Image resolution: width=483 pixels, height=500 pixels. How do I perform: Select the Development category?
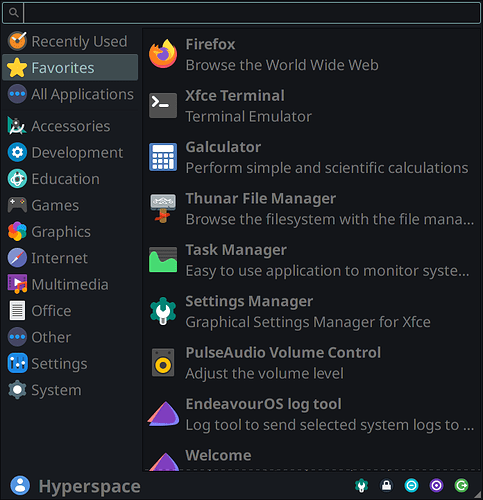click(x=70, y=153)
